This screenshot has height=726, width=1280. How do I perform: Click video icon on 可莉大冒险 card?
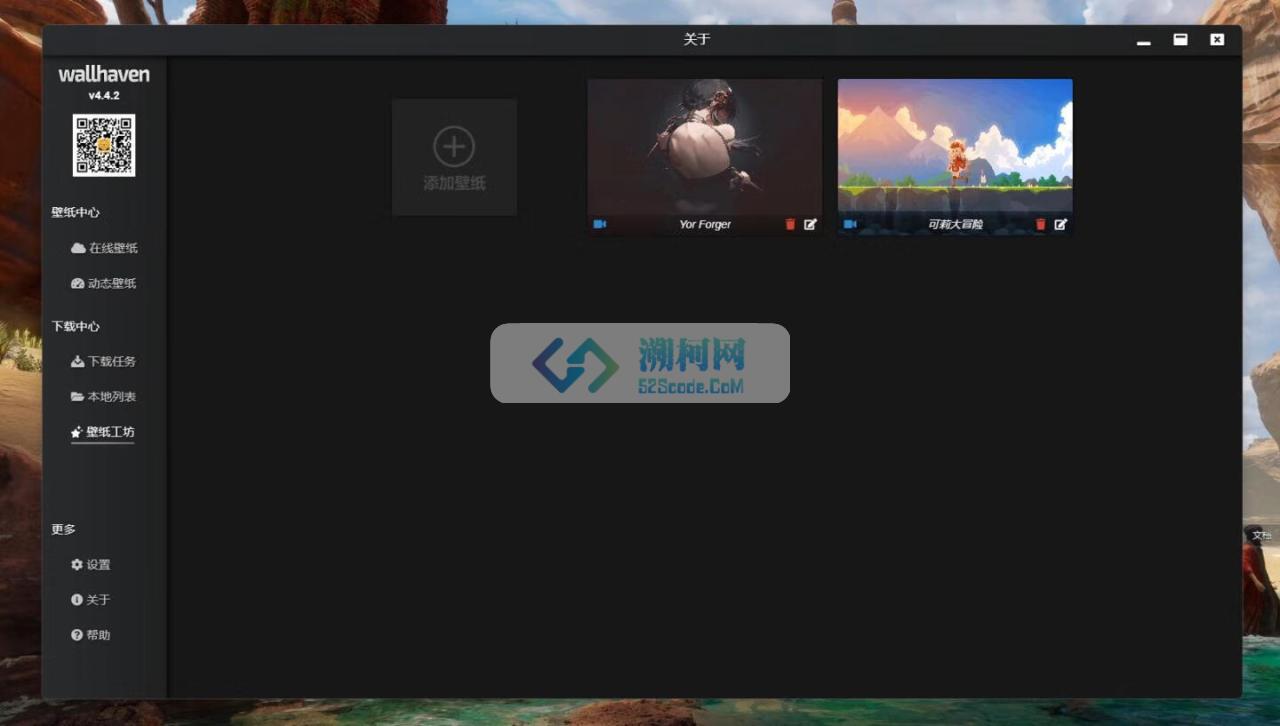pos(850,224)
